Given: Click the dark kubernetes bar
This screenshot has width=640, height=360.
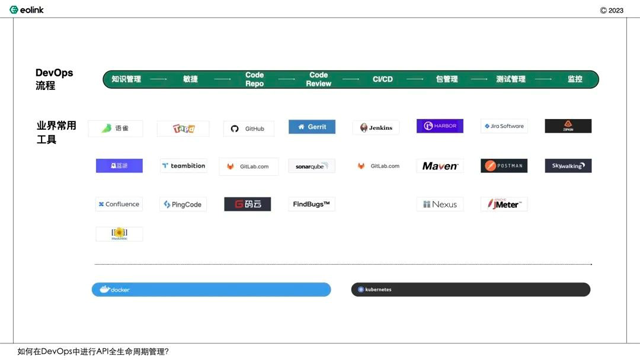Looking at the screenshot, I should tap(471, 289).
